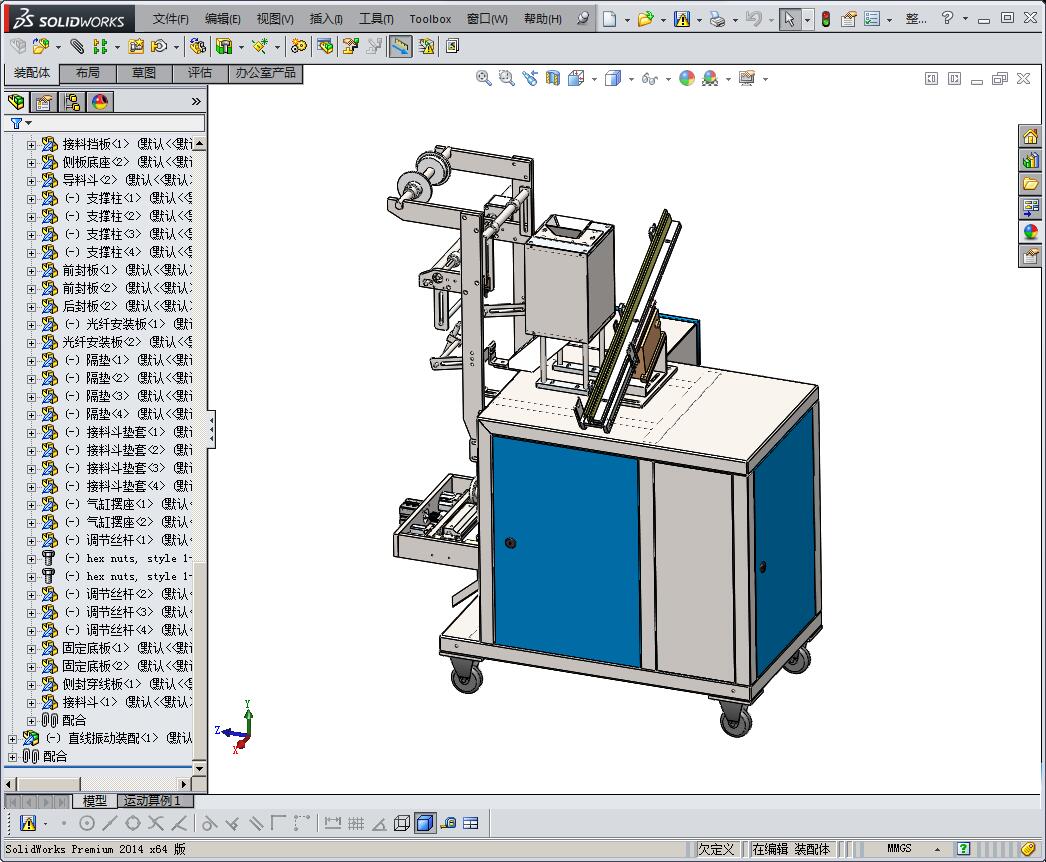Screen dimensions: 1046x862
Task: Click the Previous View icon
Action: pyautogui.click(x=530, y=79)
